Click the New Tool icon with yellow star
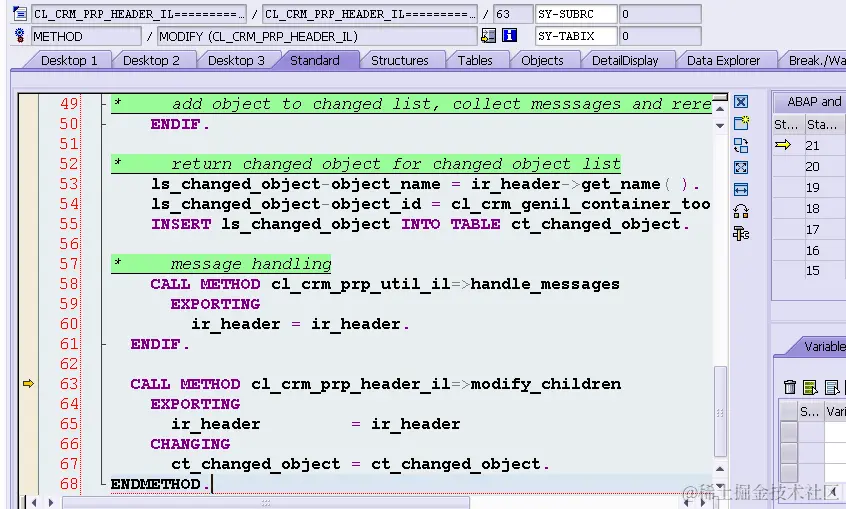Screen dimensions: 846x509 click(x=741, y=123)
